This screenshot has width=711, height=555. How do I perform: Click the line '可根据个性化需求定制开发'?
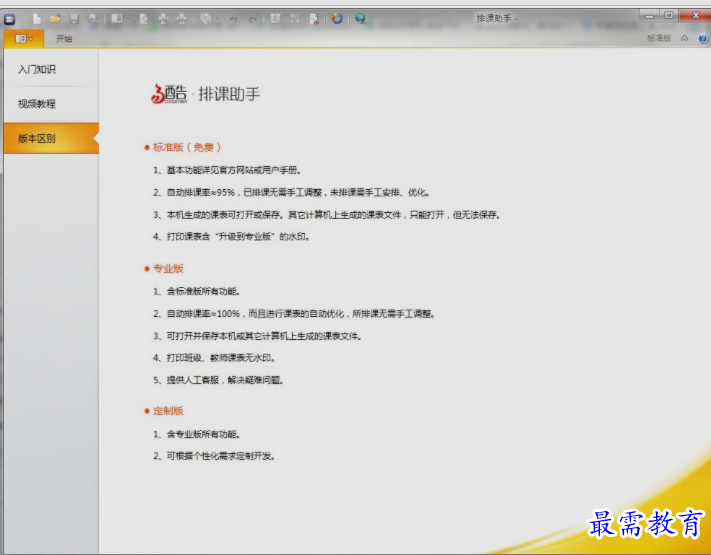click(214, 456)
